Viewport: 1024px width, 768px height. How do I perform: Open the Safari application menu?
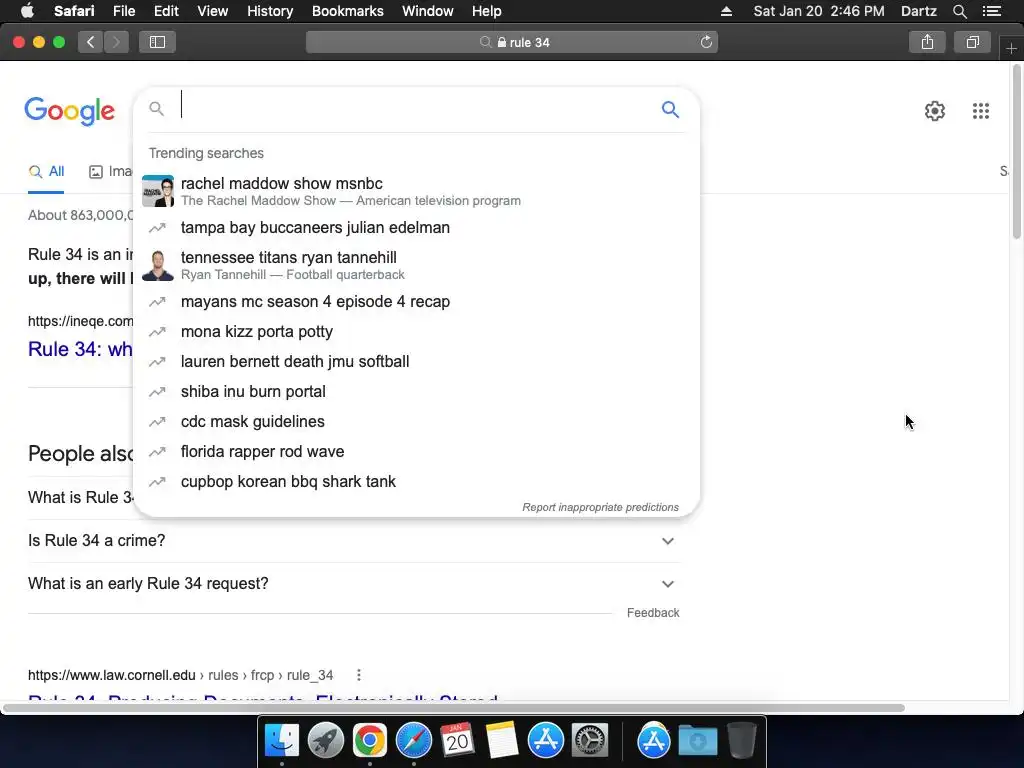click(74, 11)
